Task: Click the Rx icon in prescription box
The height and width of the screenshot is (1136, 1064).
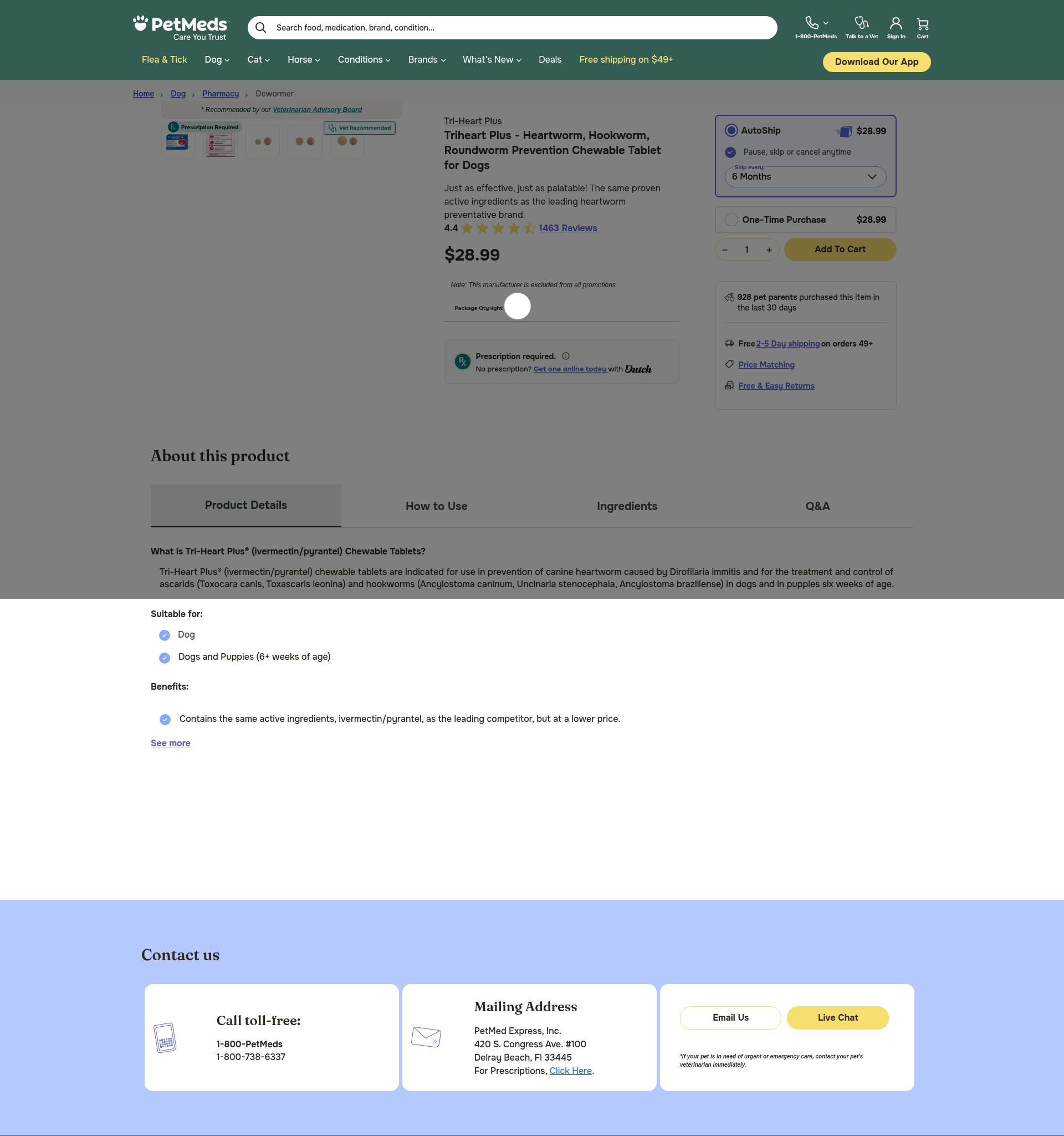Action: [462, 361]
